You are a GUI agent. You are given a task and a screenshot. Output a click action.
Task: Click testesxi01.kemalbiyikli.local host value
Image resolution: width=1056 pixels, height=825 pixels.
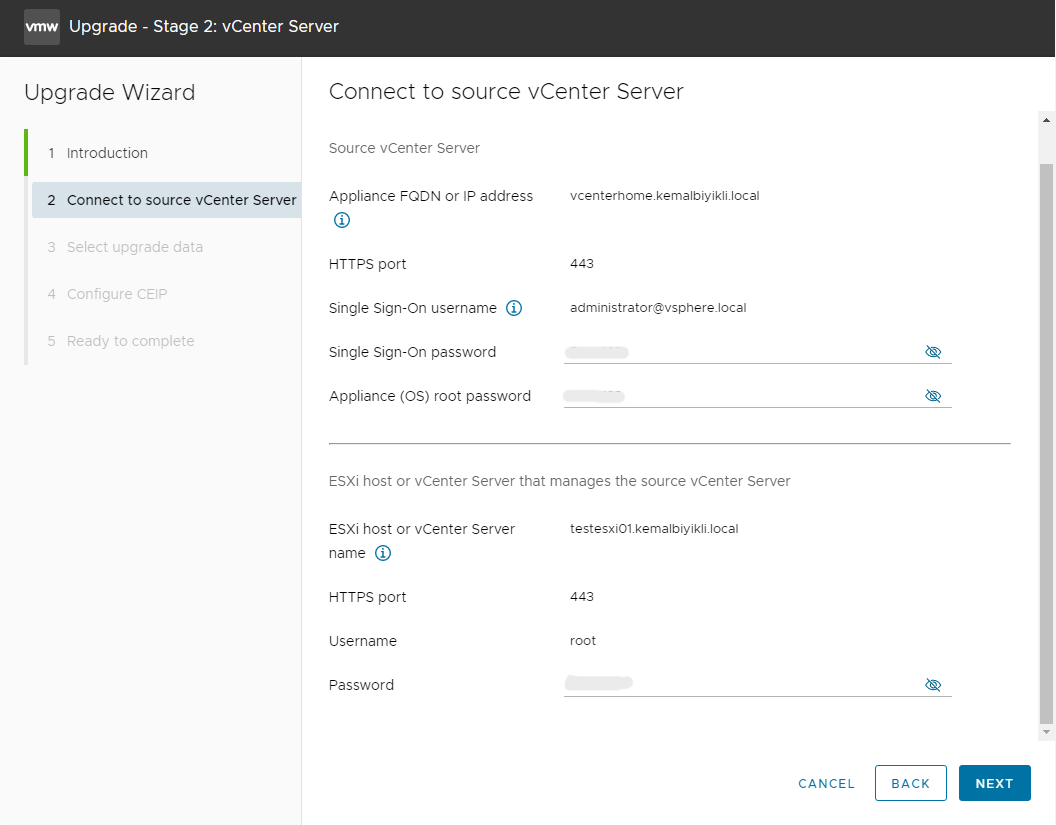pos(654,529)
